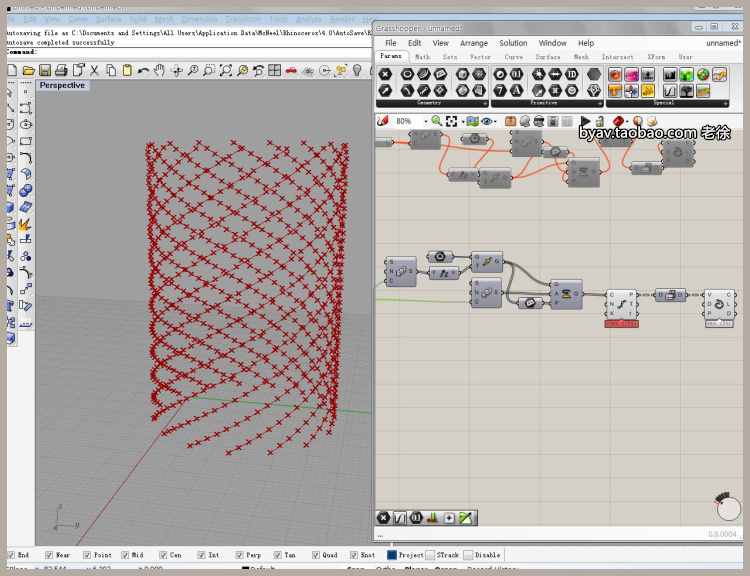The height and width of the screenshot is (576, 750).
Task: Open the Solution menu in Grasshopper
Action: [513, 43]
